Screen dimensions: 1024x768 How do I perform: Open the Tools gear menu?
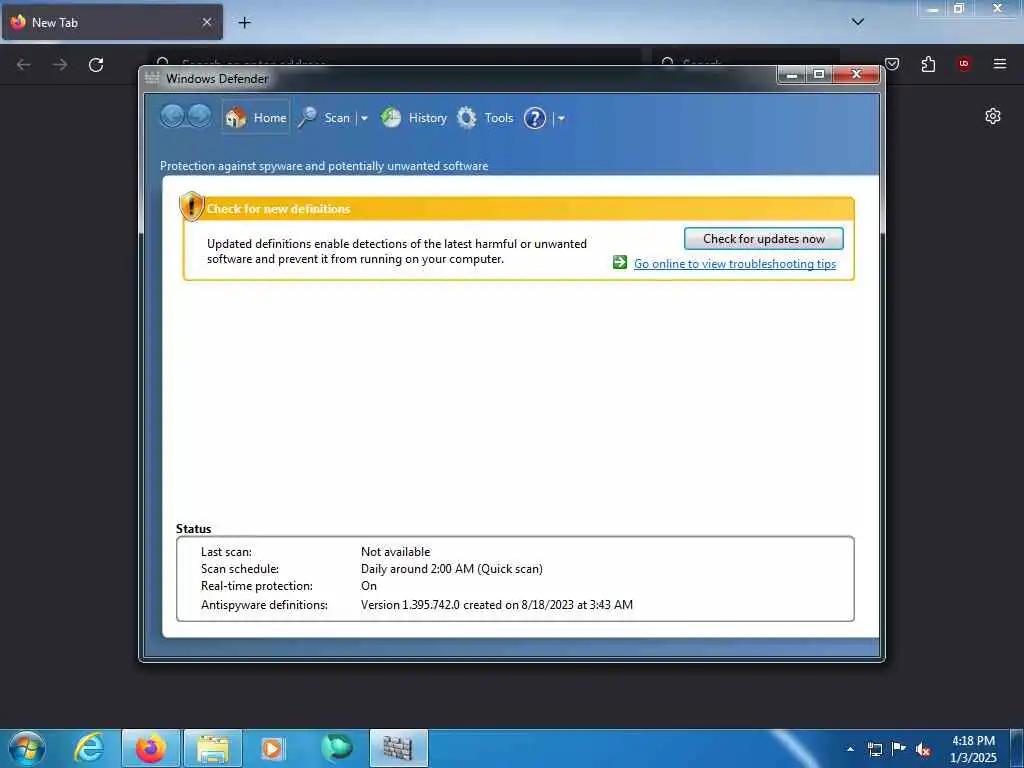pos(485,118)
